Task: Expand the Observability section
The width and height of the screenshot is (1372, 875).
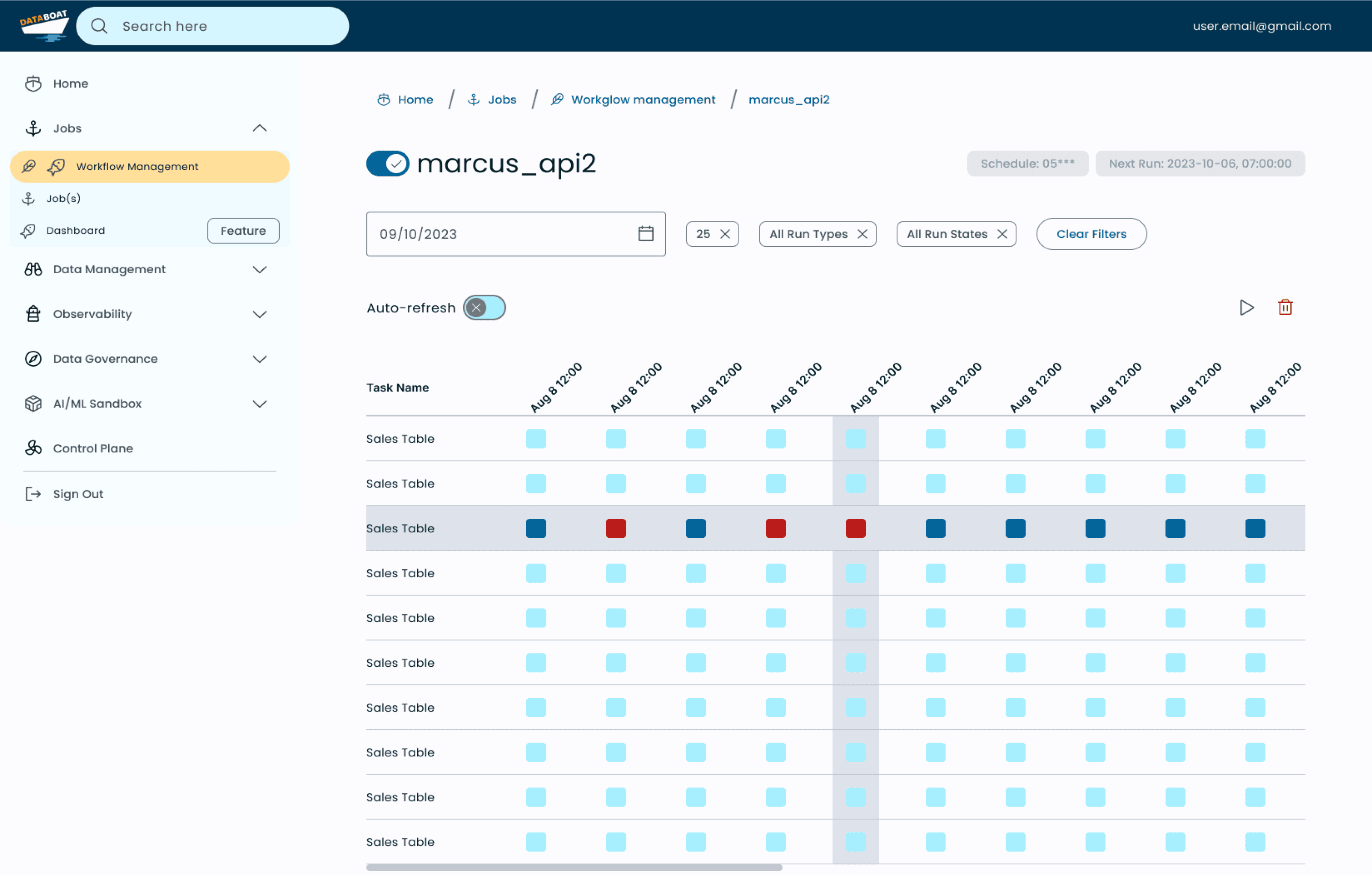Action: click(x=259, y=314)
